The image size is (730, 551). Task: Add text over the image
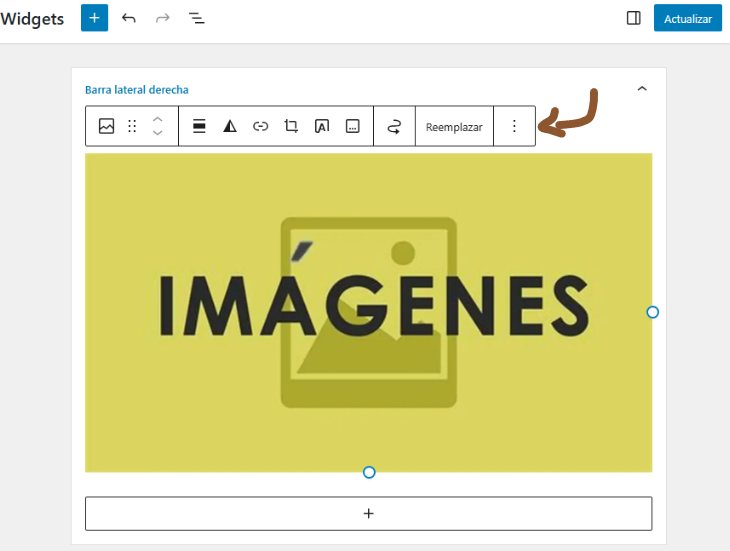point(322,126)
